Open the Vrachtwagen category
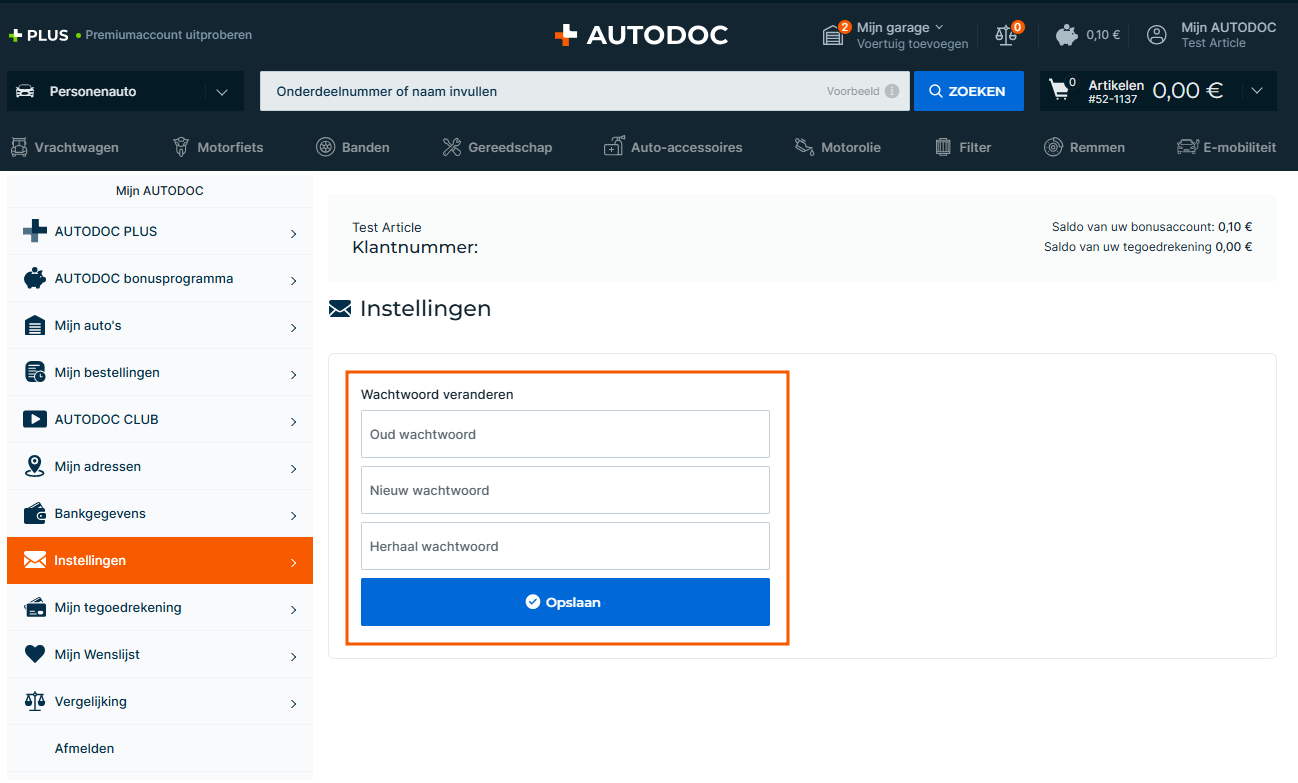 tap(64, 147)
